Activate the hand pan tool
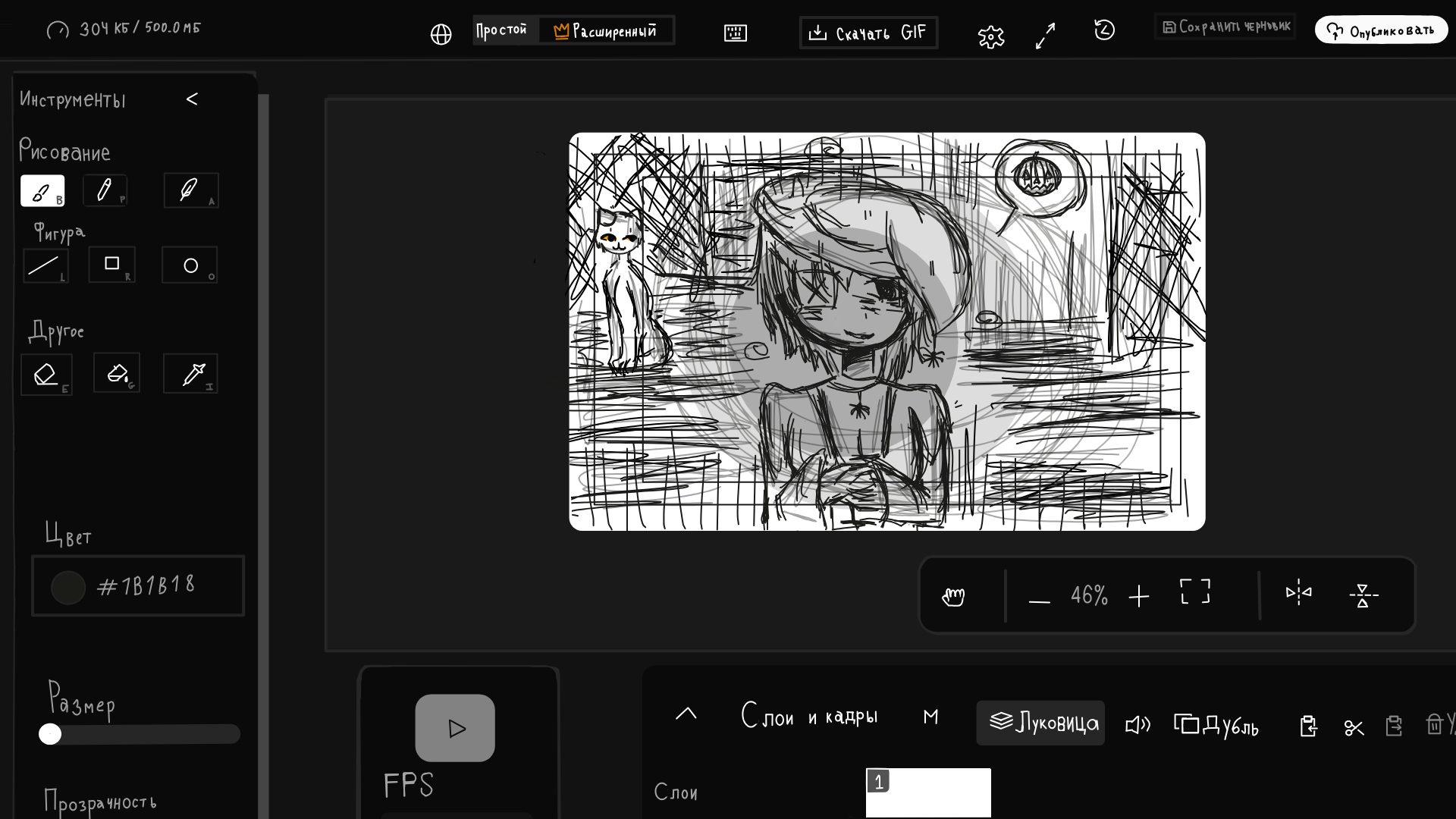The height and width of the screenshot is (819, 1456). click(x=953, y=596)
